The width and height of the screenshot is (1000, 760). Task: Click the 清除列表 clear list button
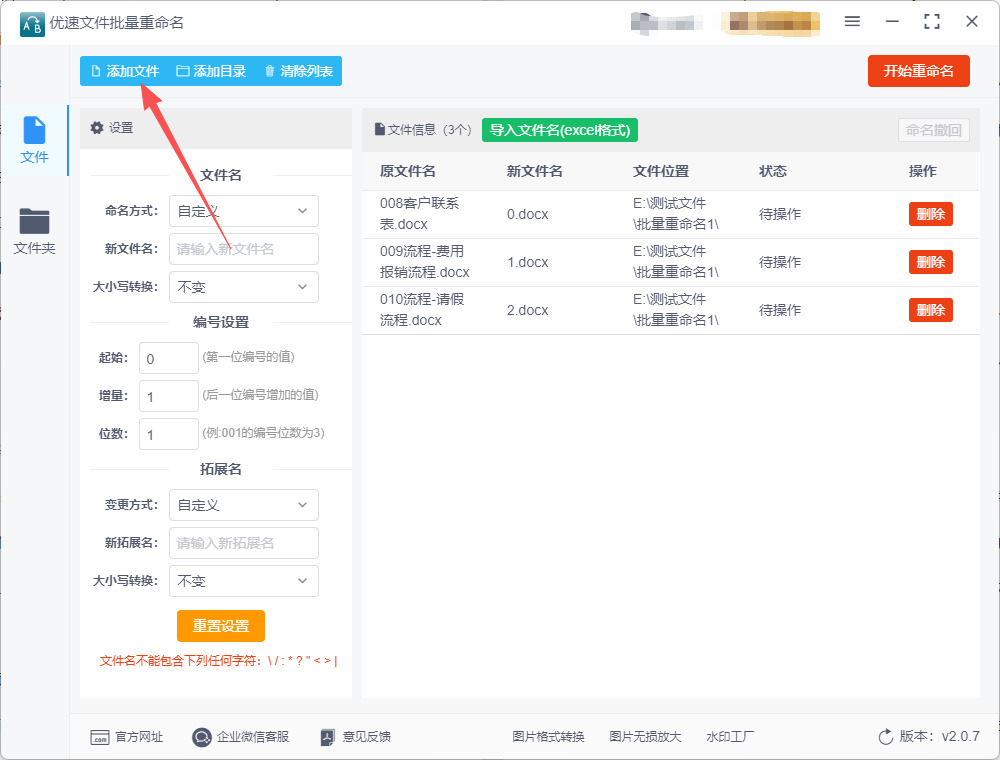tap(298, 71)
